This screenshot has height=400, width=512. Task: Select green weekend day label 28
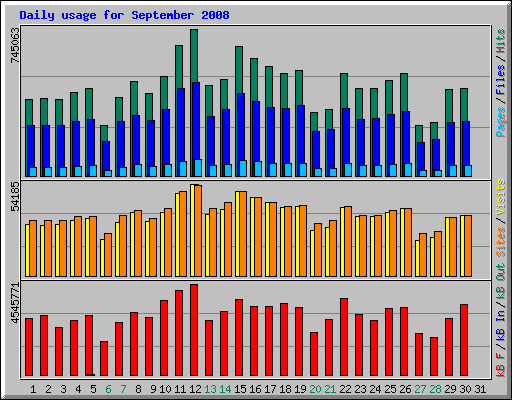click(x=435, y=389)
